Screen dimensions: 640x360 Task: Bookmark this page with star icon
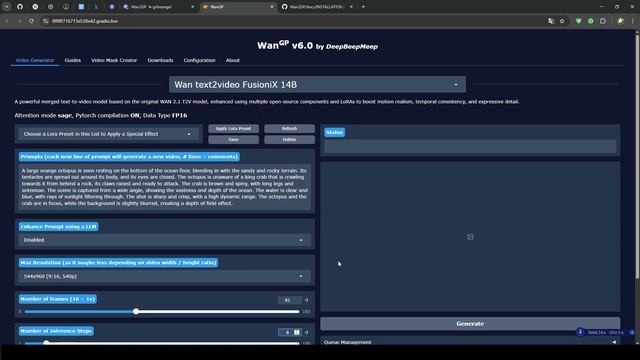click(562, 21)
